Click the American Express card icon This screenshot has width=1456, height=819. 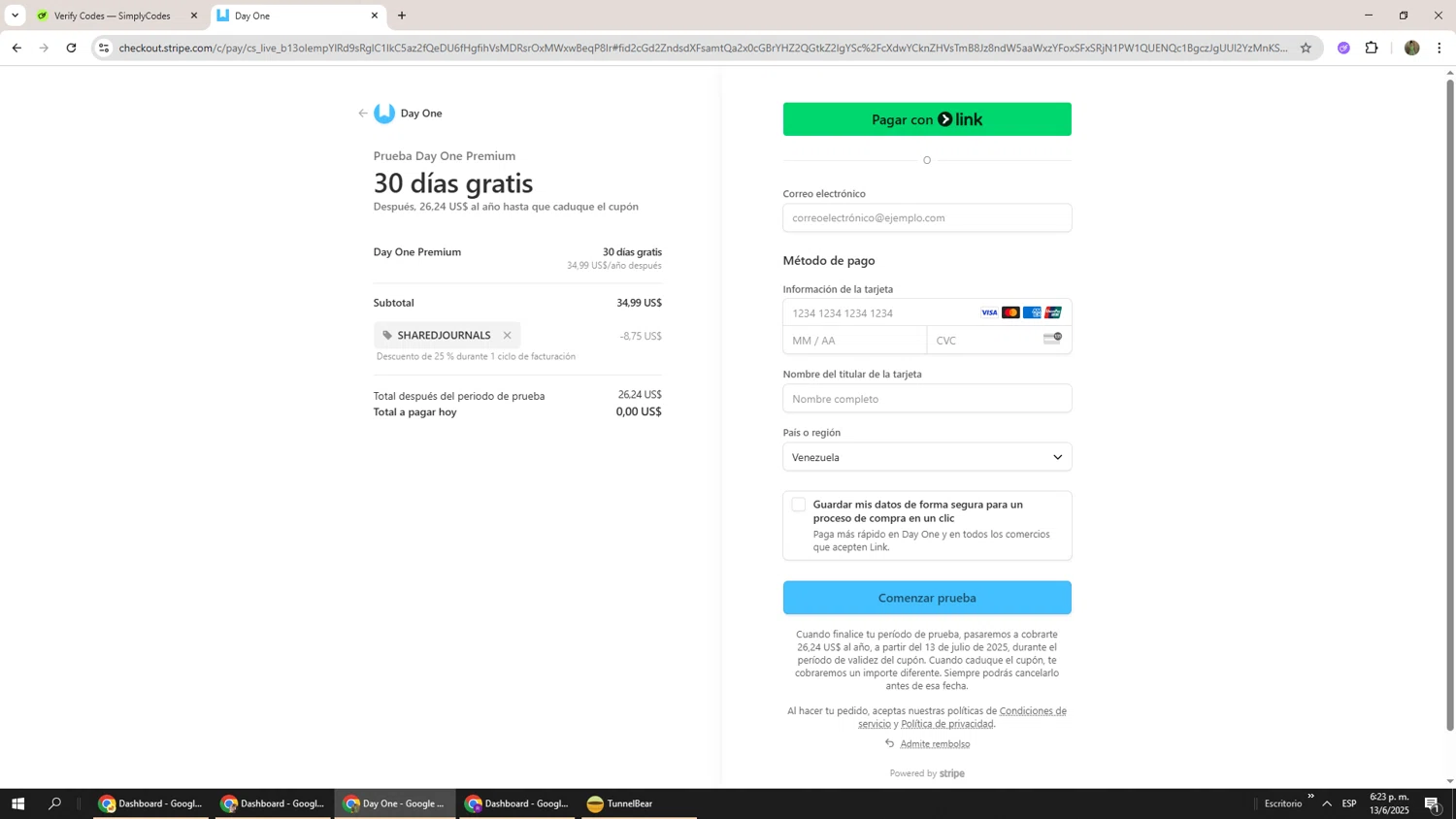click(x=1032, y=312)
